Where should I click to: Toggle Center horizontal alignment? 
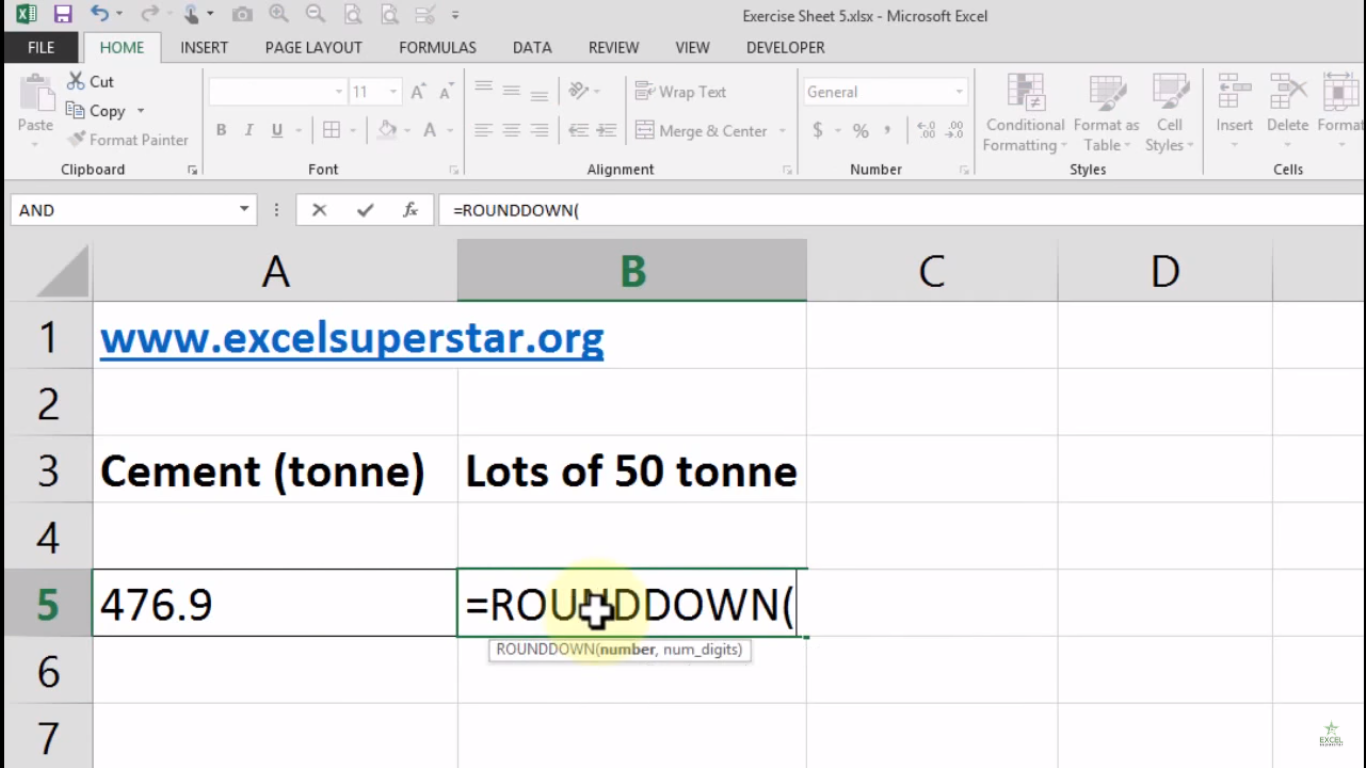pos(511,130)
